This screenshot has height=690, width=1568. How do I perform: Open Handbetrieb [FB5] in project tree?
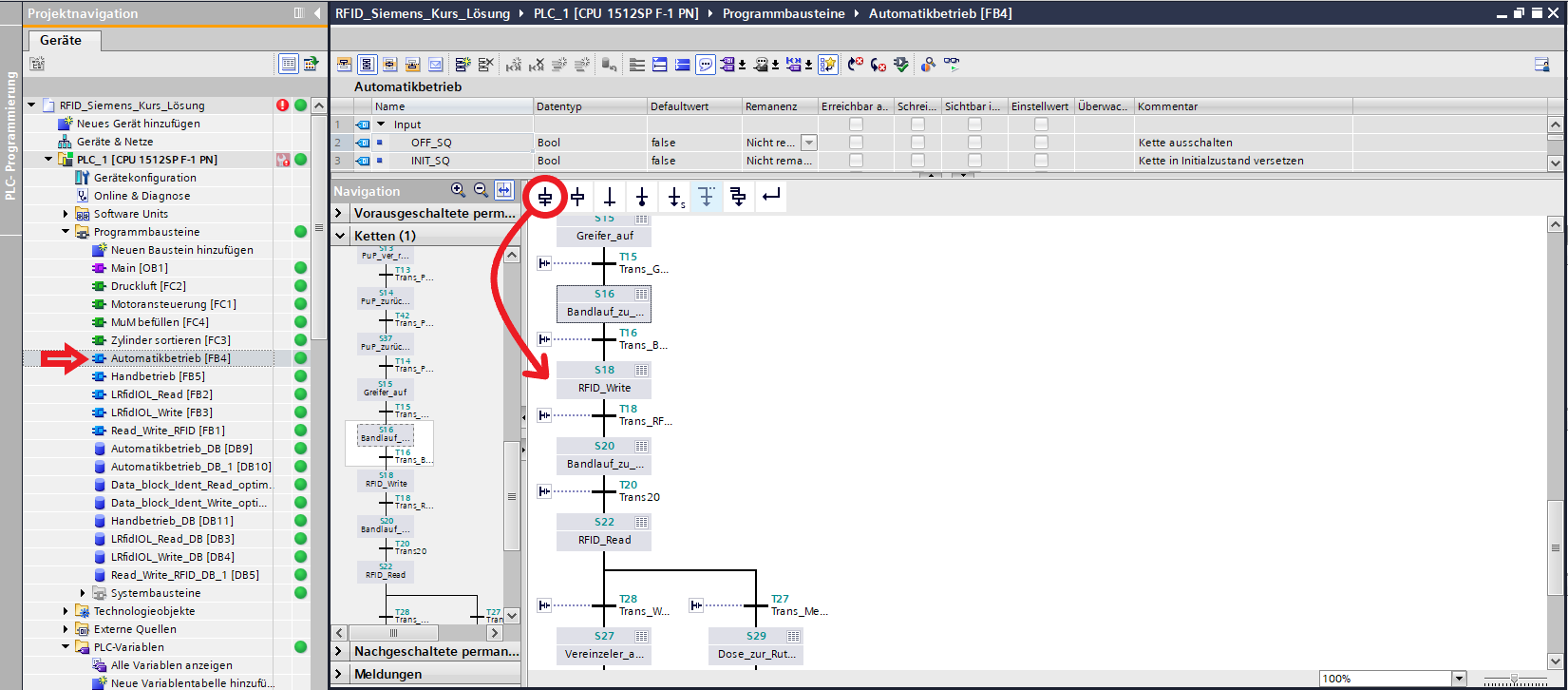pos(158,376)
